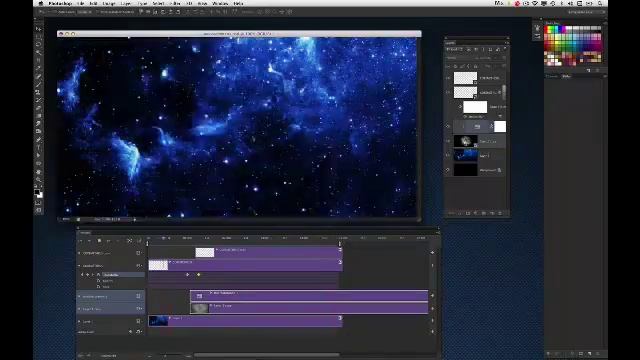The width and height of the screenshot is (640, 360).
Task: Open macOS Spotlight search icon
Action: [600, 3]
